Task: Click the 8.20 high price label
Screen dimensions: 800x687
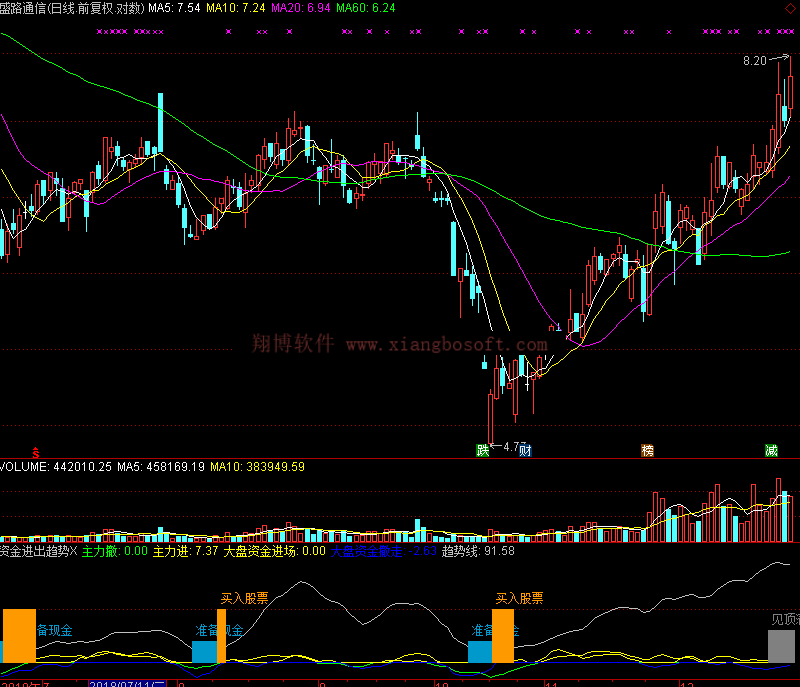Action: pyautogui.click(x=754, y=61)
